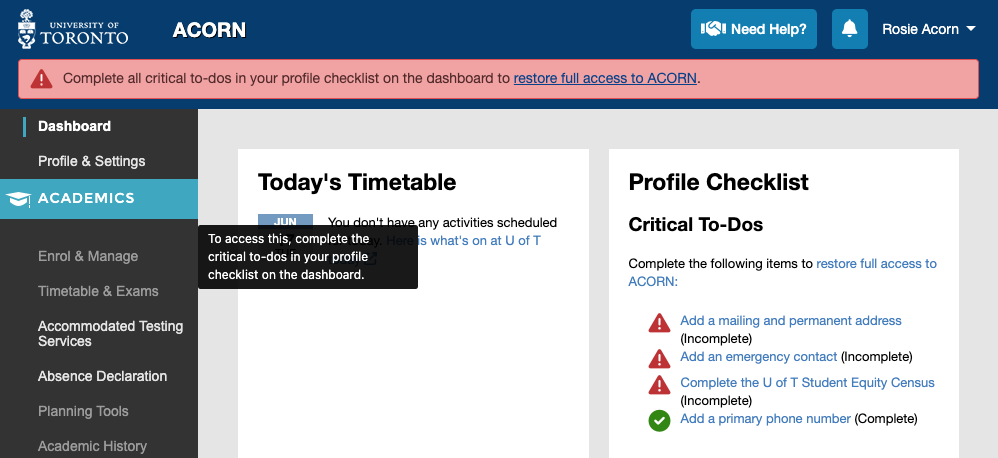Click warning icon beside mailing address item
Image resolution: width=998 pixels, height=458 pixels.
[x=659, y=323]
